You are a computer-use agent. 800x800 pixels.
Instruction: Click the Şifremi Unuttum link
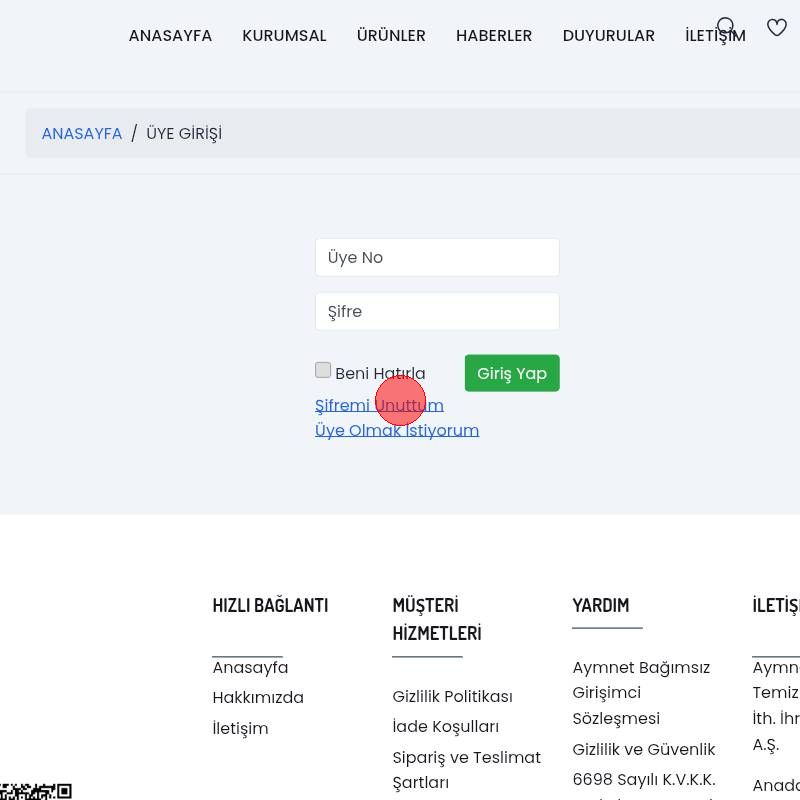coord(379,405)
